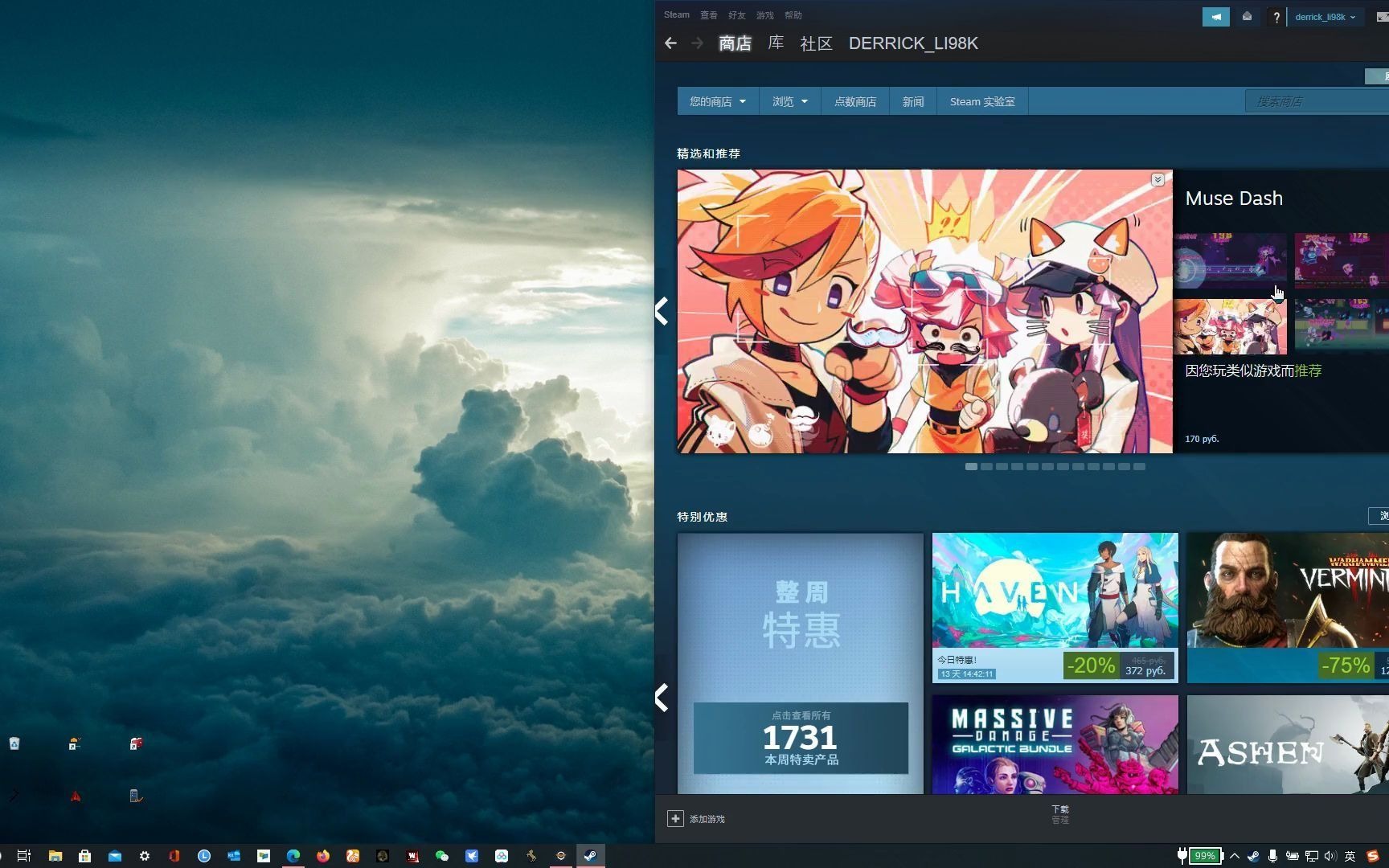1389x868 pixels.
Task: Show previous featured carousel item
Action: pyautogui.click(x=662, y=311)
